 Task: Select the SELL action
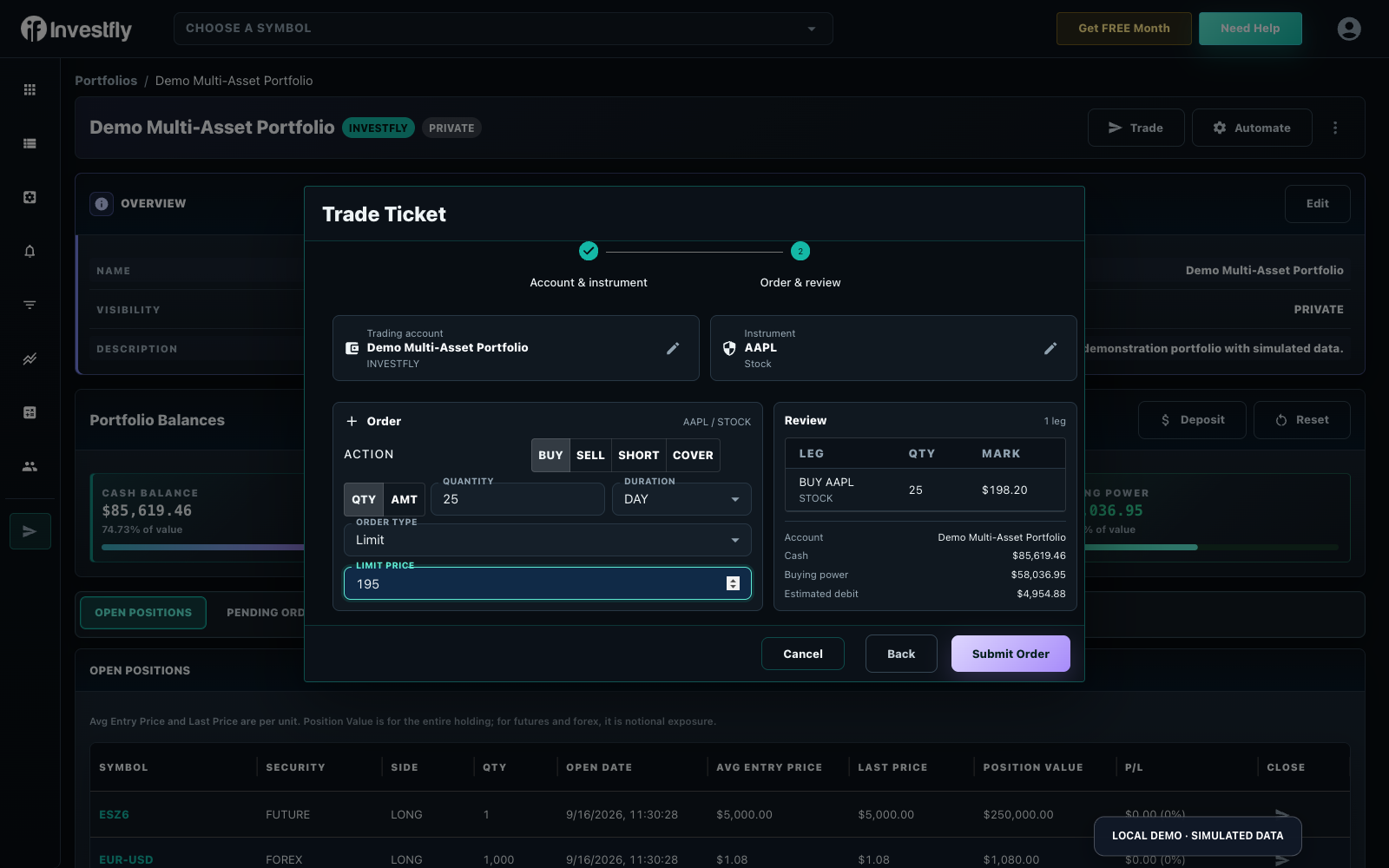[x=590, y=455]
